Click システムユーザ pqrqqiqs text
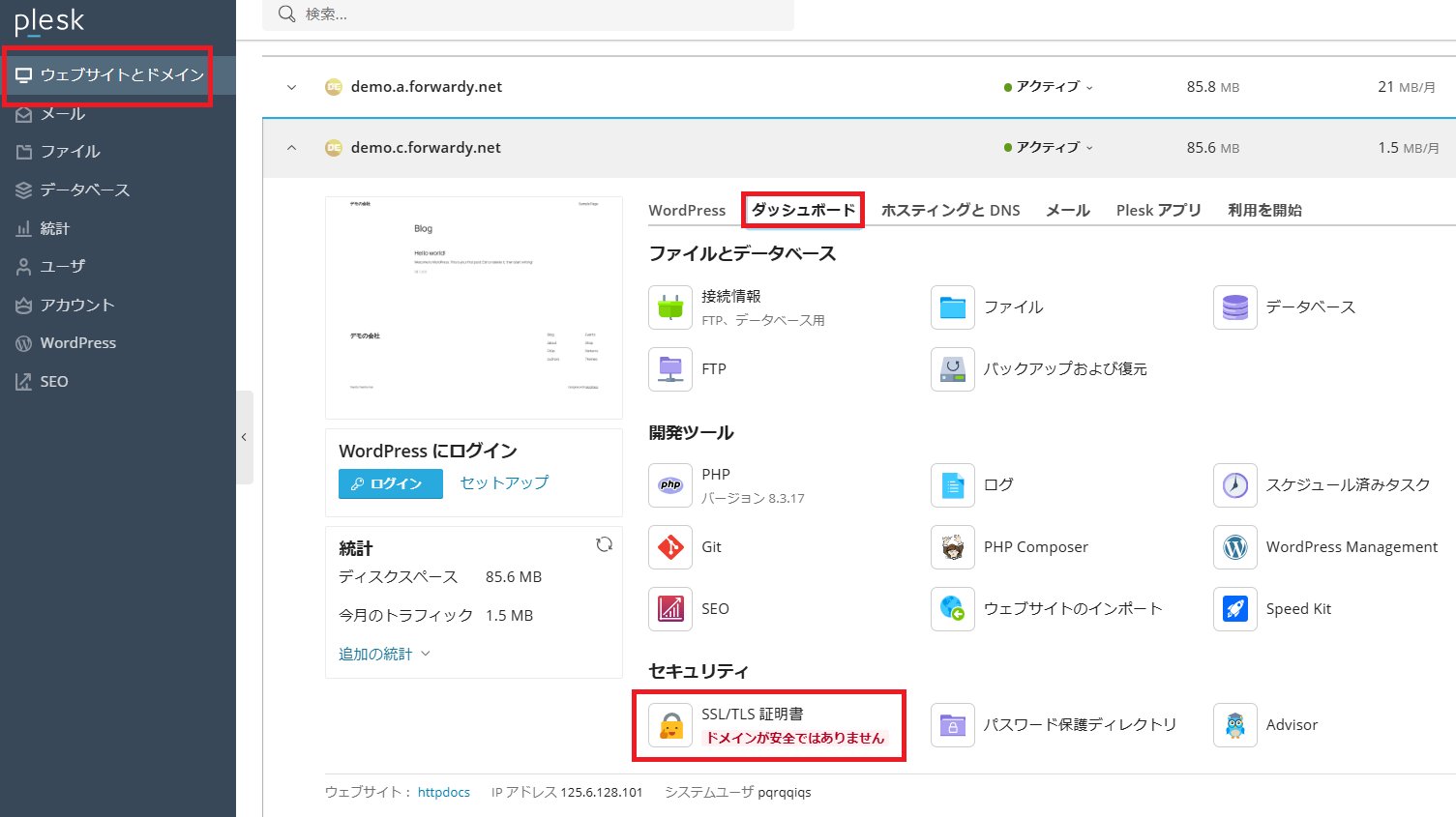The height and width of the screenshot is (817, 1456). [x=738, y=793]
